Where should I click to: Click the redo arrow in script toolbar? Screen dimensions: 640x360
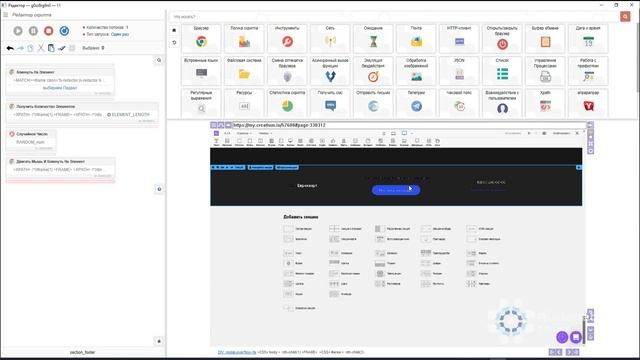pos(20,48)
